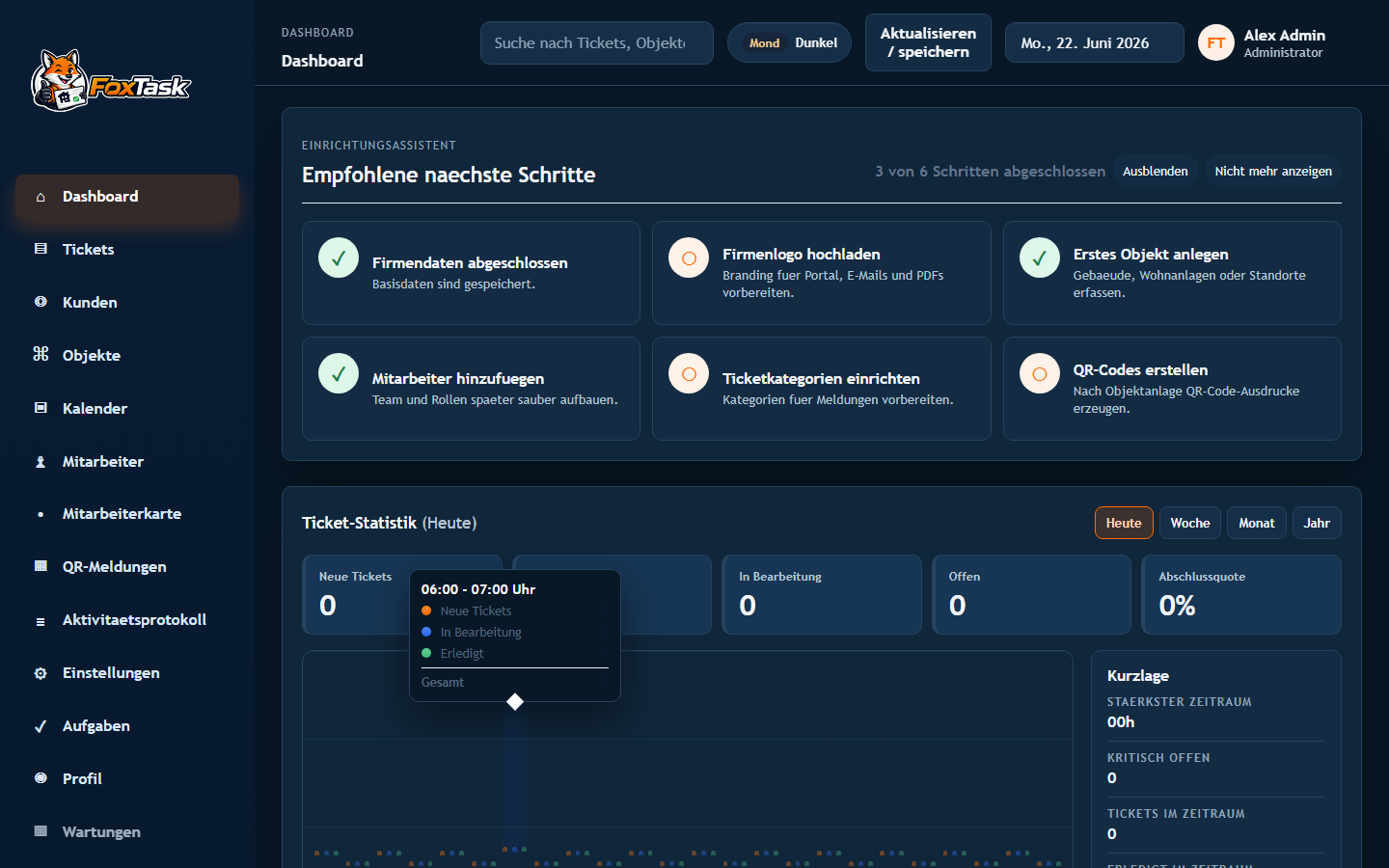
Task: Click the Tickets sidebar icon
Action: tap(41, 249)
